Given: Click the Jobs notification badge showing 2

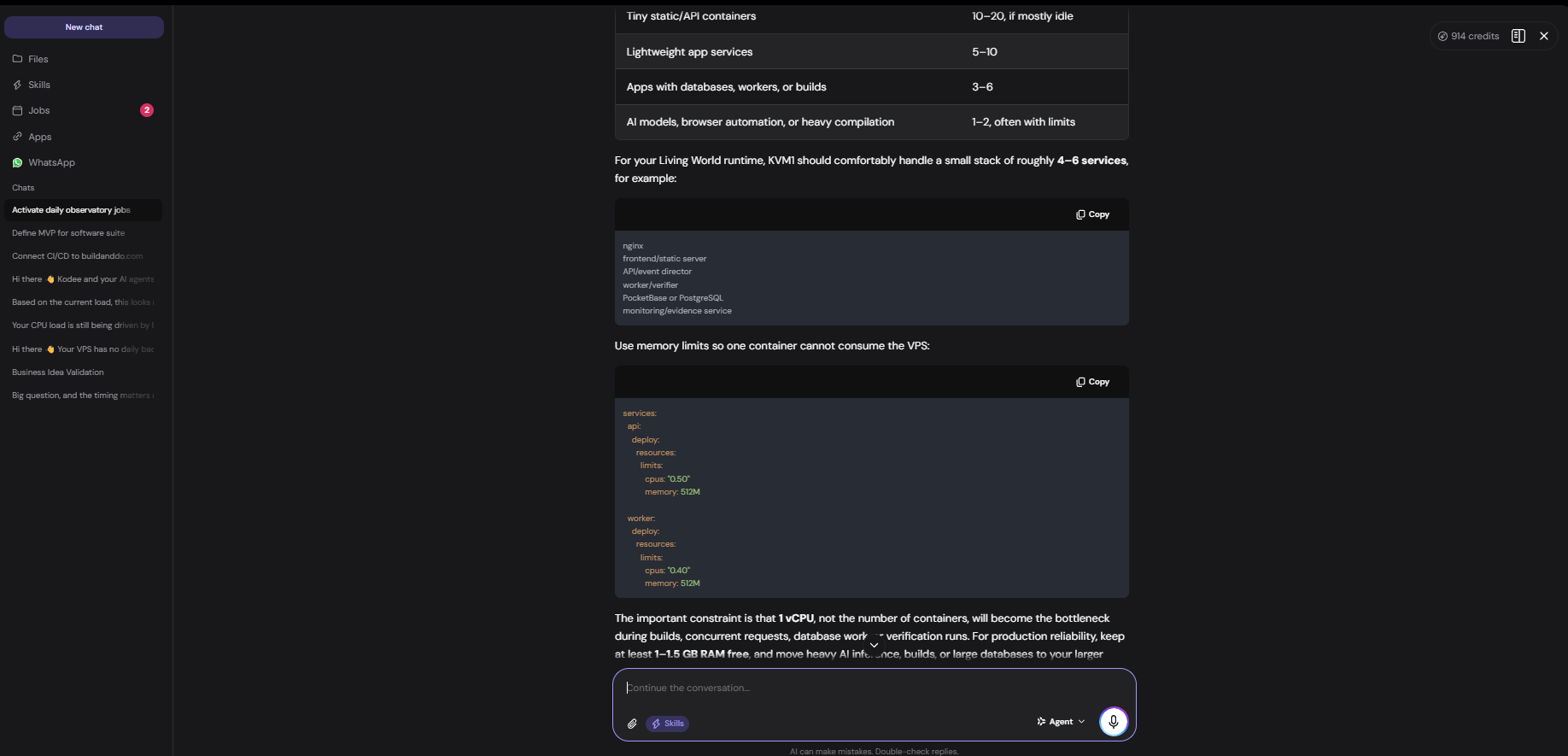Looking at the screenshot, I should (x=147, y=110).
